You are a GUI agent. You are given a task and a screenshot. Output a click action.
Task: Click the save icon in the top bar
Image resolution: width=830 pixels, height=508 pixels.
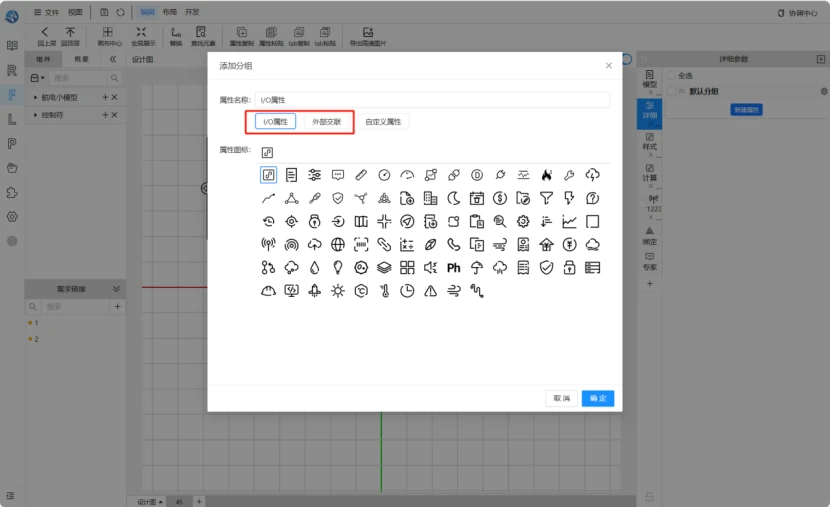[104, 12]
